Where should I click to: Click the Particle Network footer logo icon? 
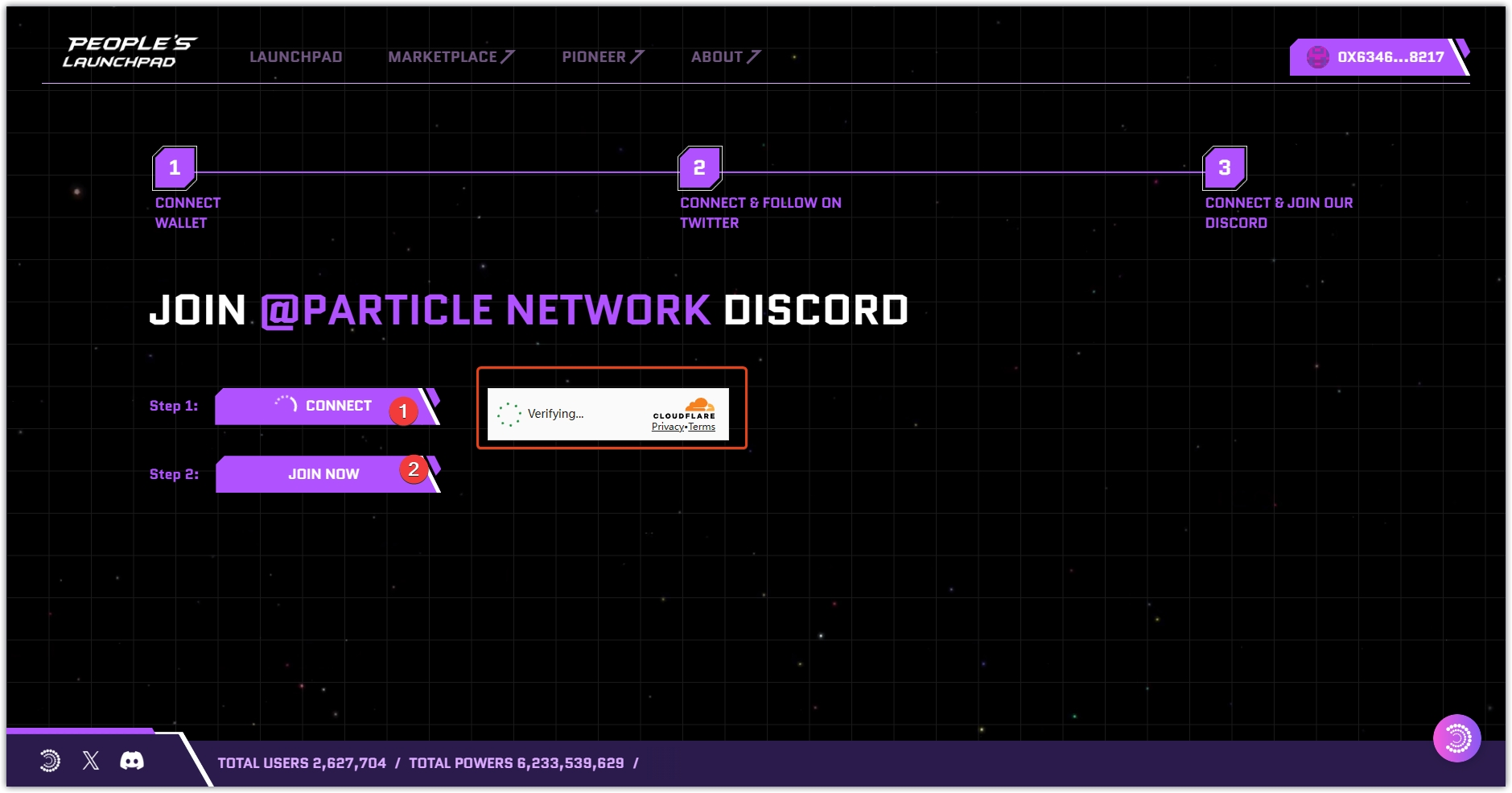(x=50, y=761)
